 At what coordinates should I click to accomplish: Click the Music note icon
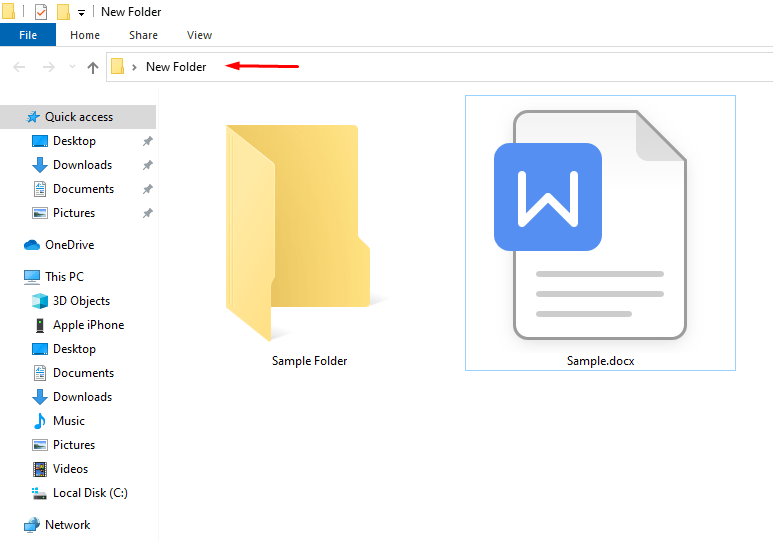tap(40, 421)
